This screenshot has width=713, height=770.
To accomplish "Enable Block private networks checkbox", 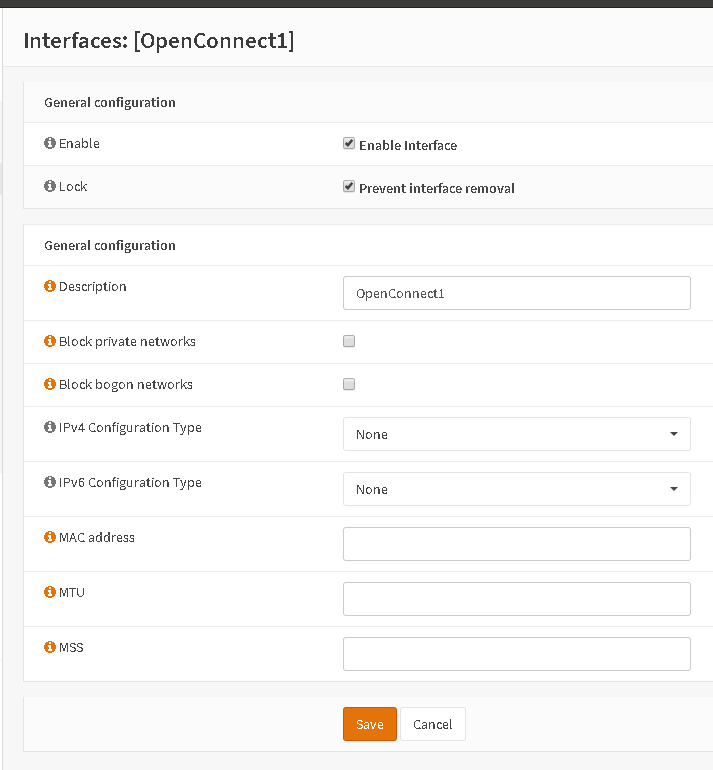I will (349, 341).
